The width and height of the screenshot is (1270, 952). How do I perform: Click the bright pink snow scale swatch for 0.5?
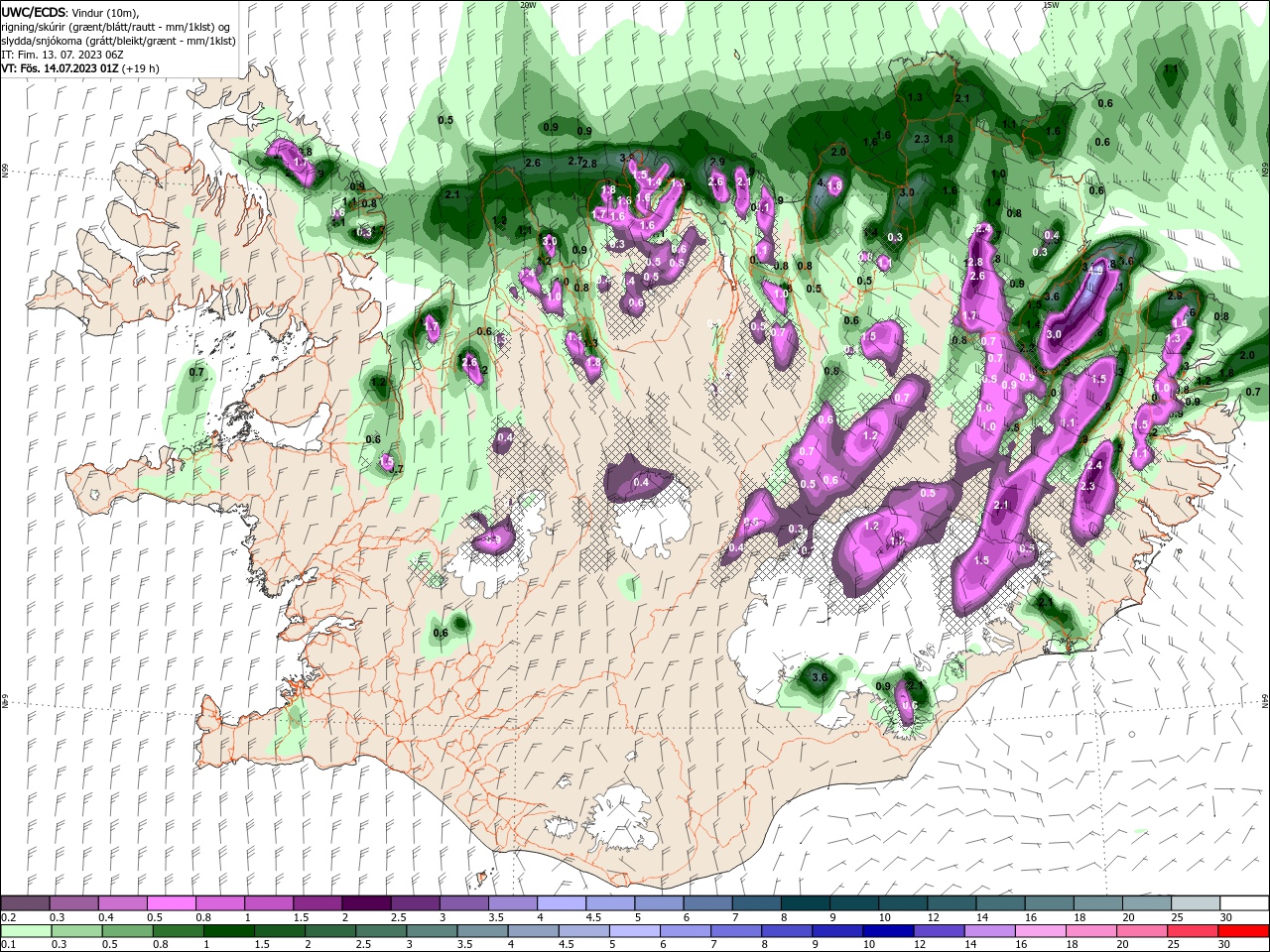171,903
